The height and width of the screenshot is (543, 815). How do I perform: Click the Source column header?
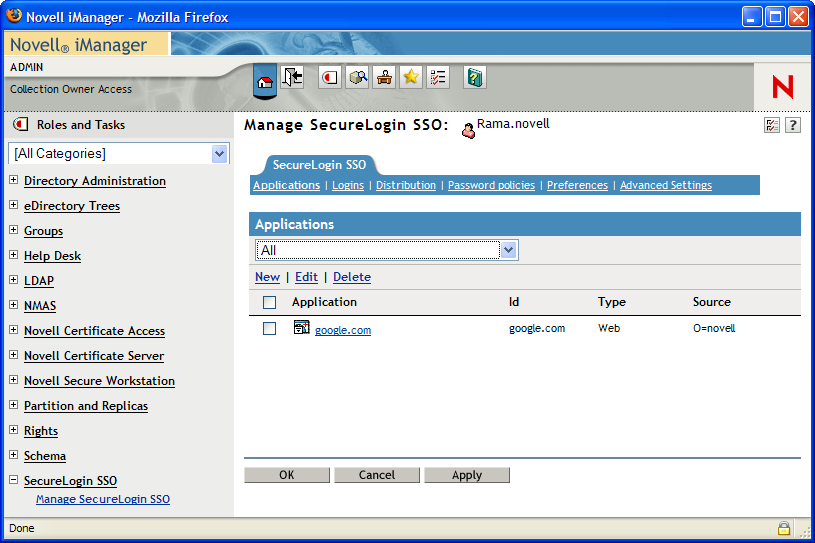click(712, 302)
